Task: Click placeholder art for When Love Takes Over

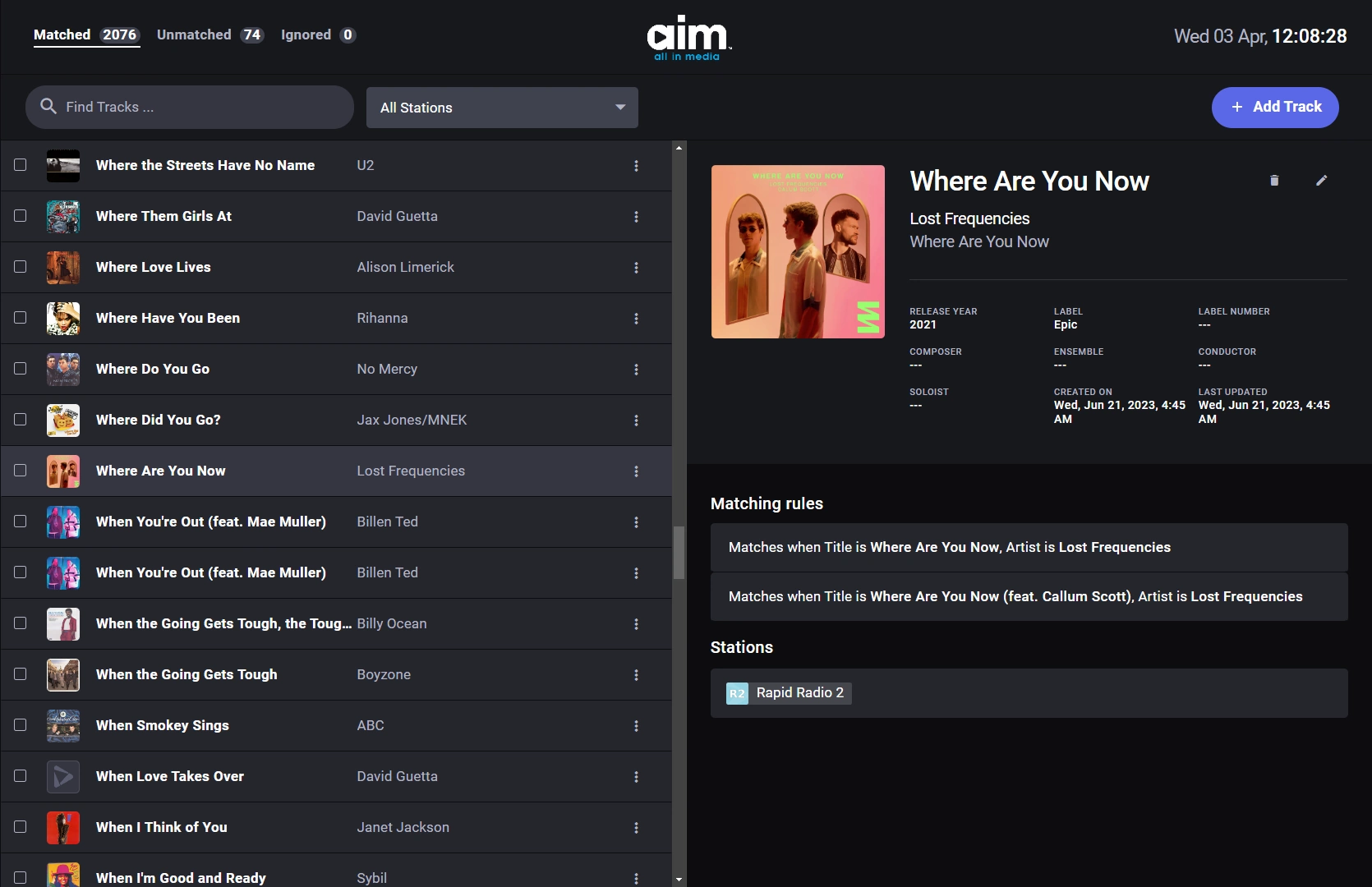Action: 63,777
